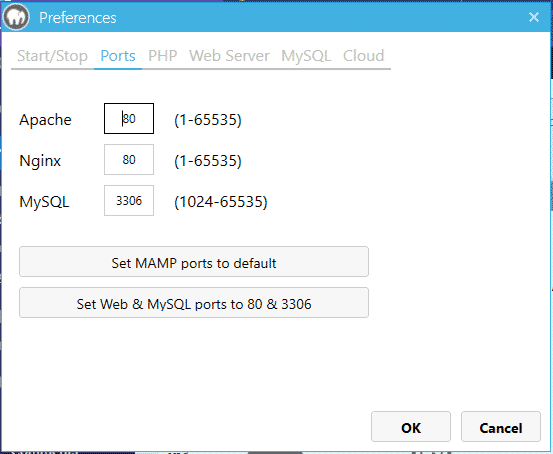Switch to the Cloud tab

364,56
